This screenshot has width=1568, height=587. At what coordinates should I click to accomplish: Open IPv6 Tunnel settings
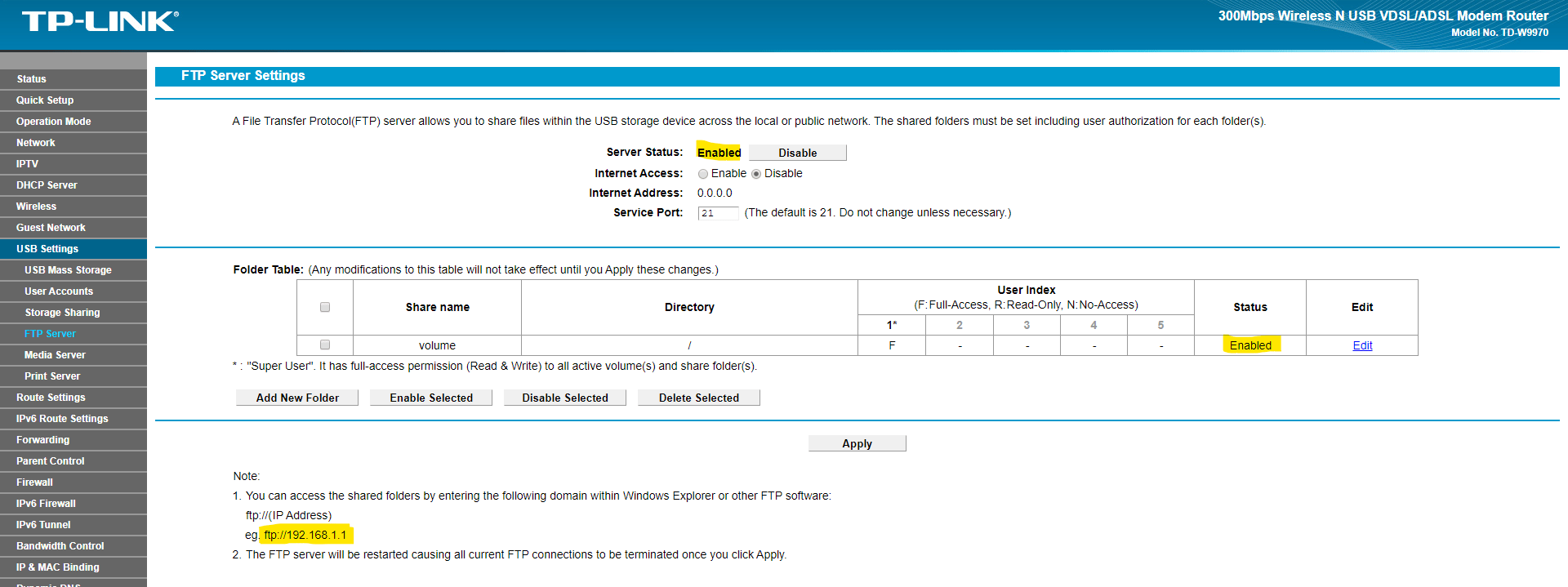73,525
